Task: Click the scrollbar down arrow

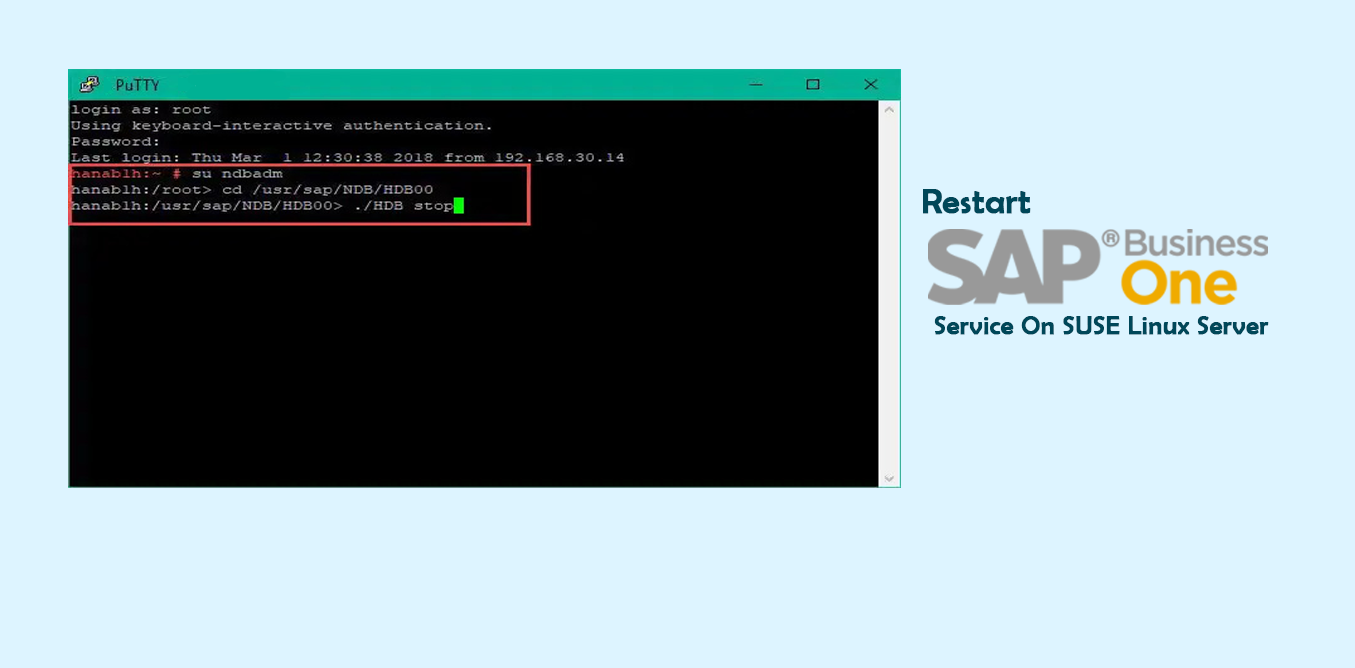Action: pyautogui.click(x=889, y=478)
